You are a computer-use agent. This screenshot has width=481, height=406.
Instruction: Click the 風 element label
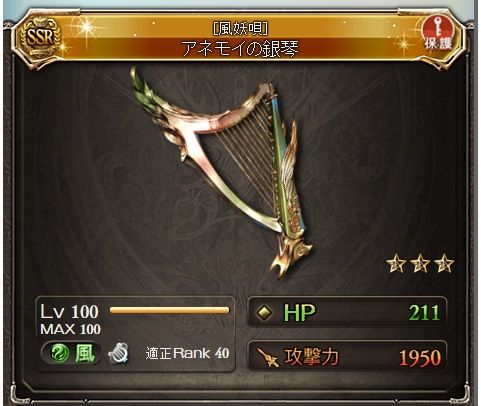[x=84, y=353]
